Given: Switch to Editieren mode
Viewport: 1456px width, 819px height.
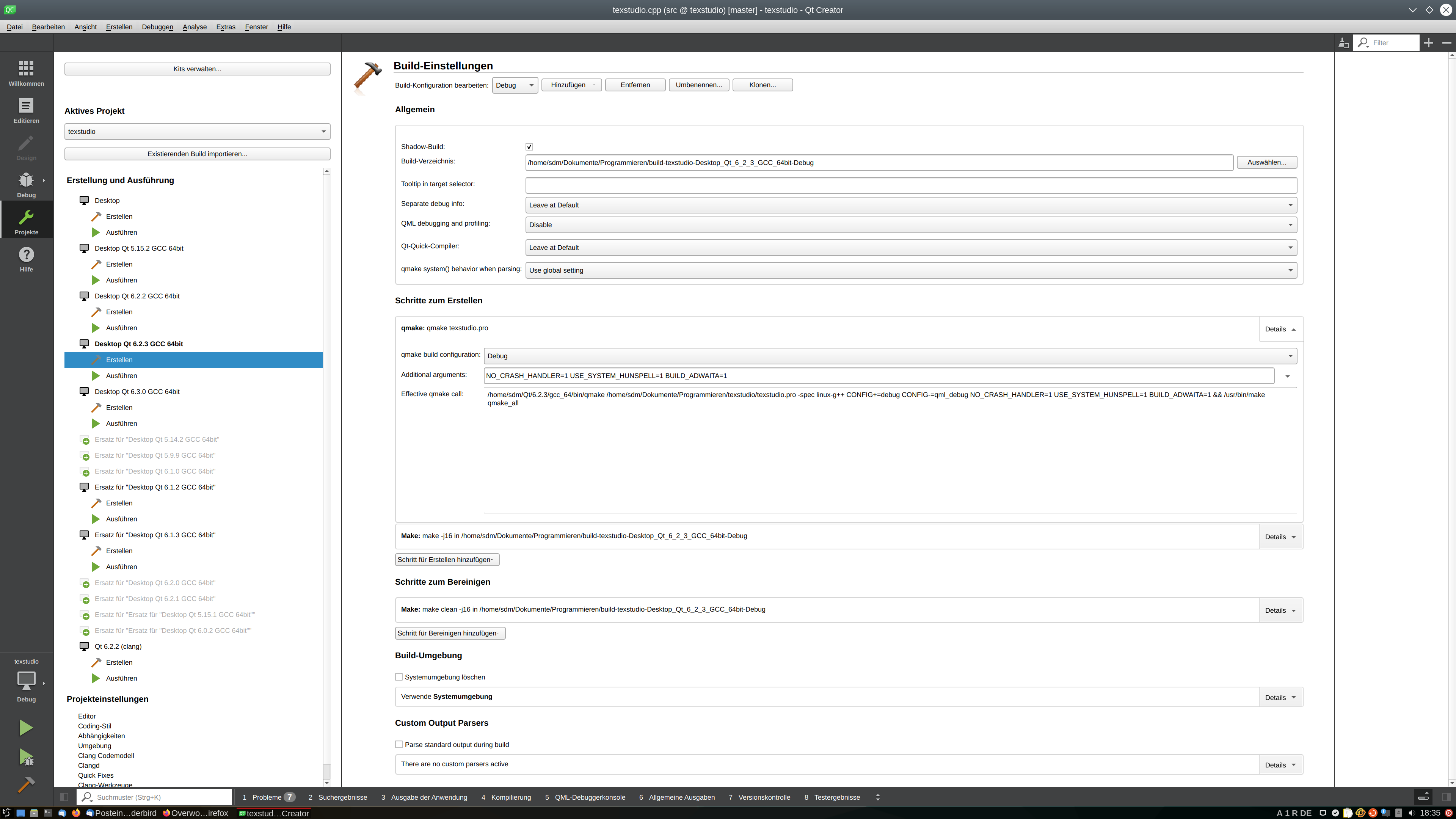Looking at the screenshot, I should click(x=26, y=109).
